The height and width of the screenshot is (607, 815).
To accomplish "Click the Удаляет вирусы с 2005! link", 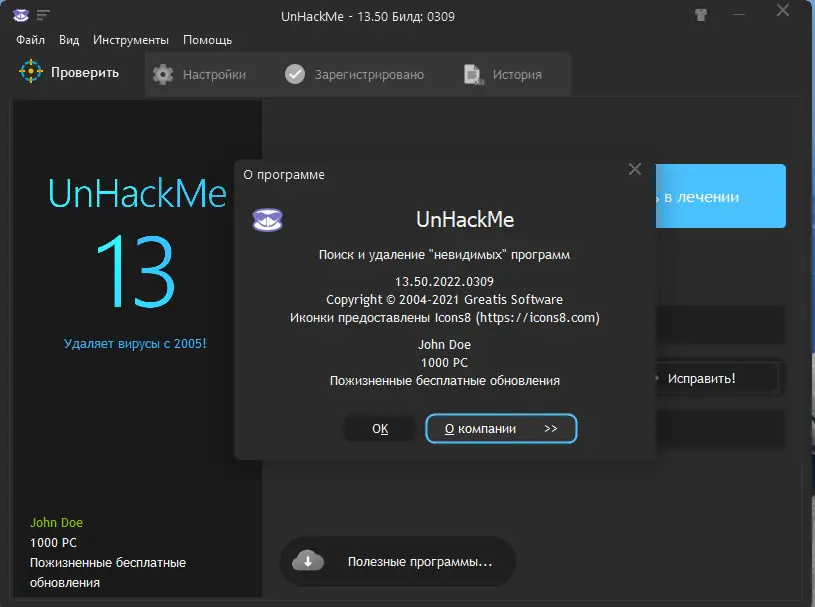I will click(135, 344).
